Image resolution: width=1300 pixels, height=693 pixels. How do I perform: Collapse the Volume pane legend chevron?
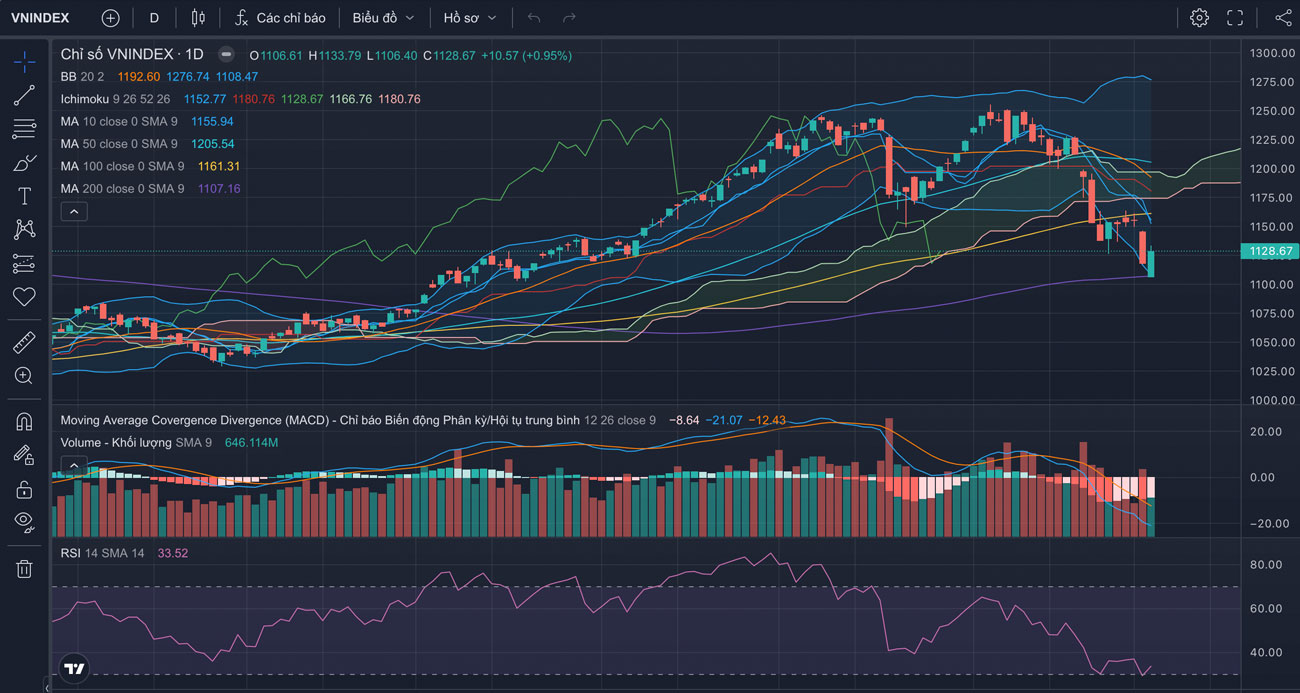(x=74, y=465)
